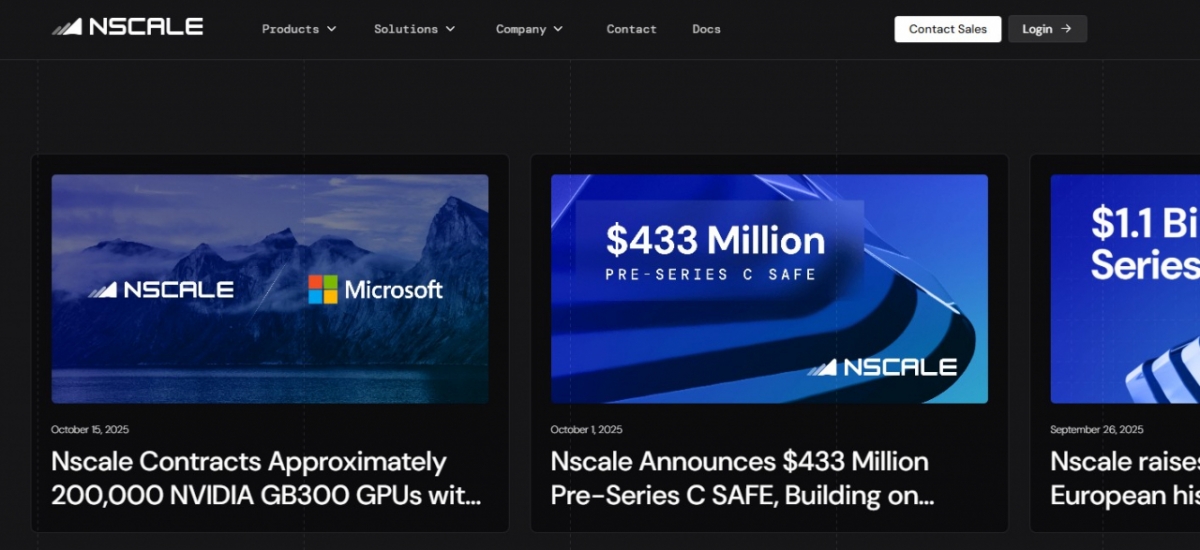Click the Nscale logo in the header
The height and width of the screenshot is (550, 1200).
pos(127,27)
